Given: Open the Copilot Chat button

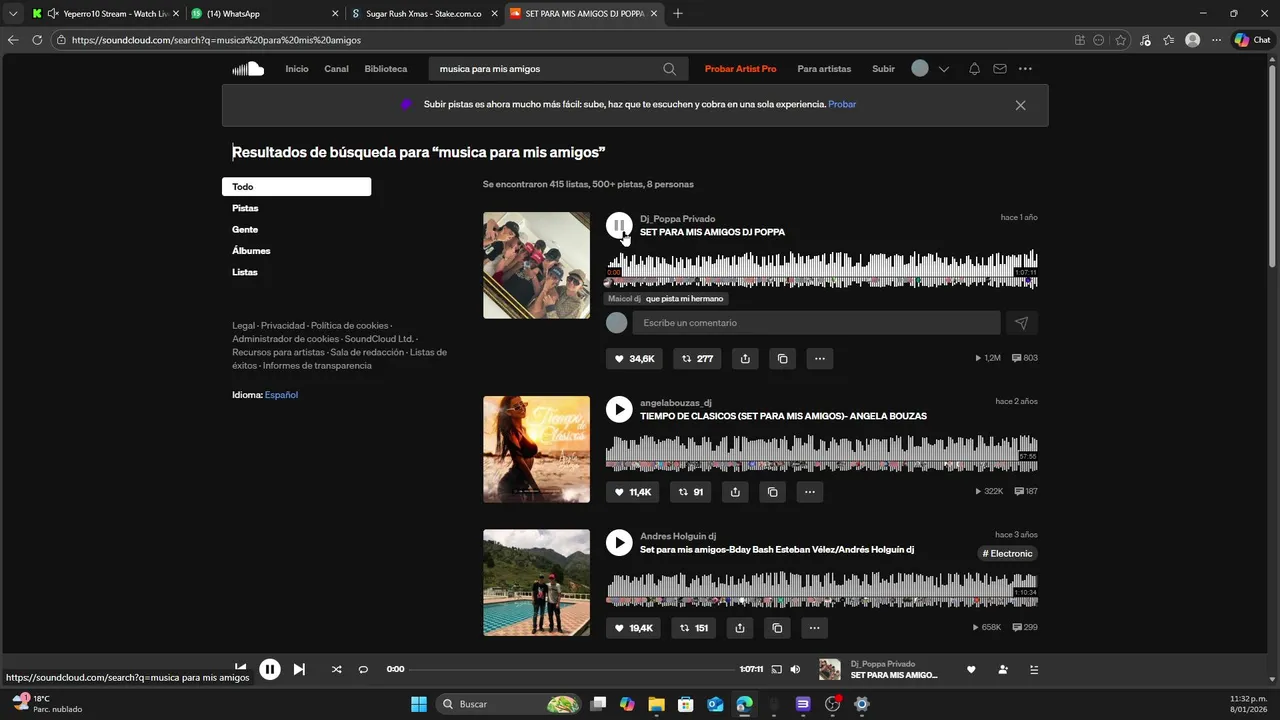Looking at the screenshot, I should click(1252, 40).
